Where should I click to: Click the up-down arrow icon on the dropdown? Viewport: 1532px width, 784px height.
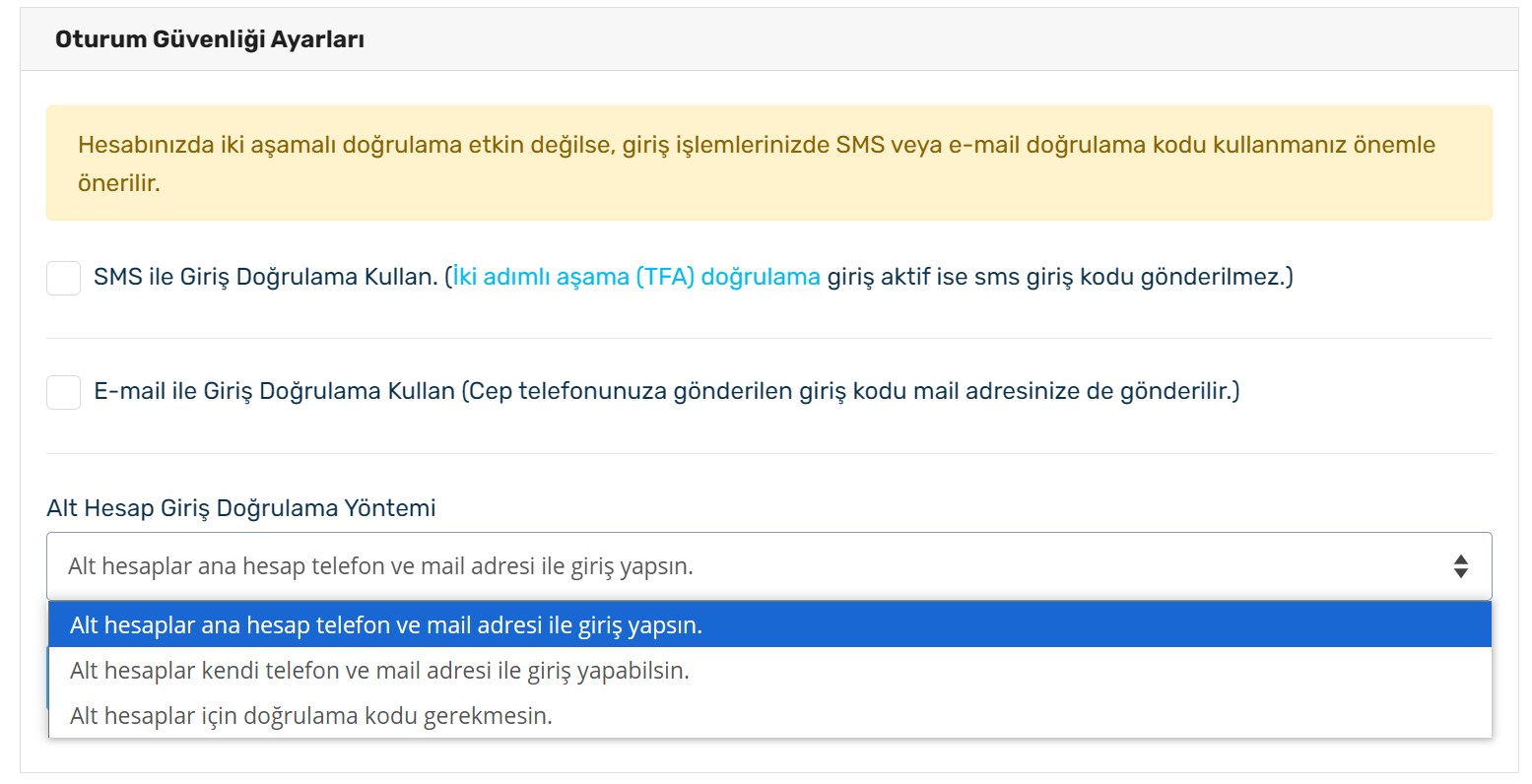click(1461, 566)
